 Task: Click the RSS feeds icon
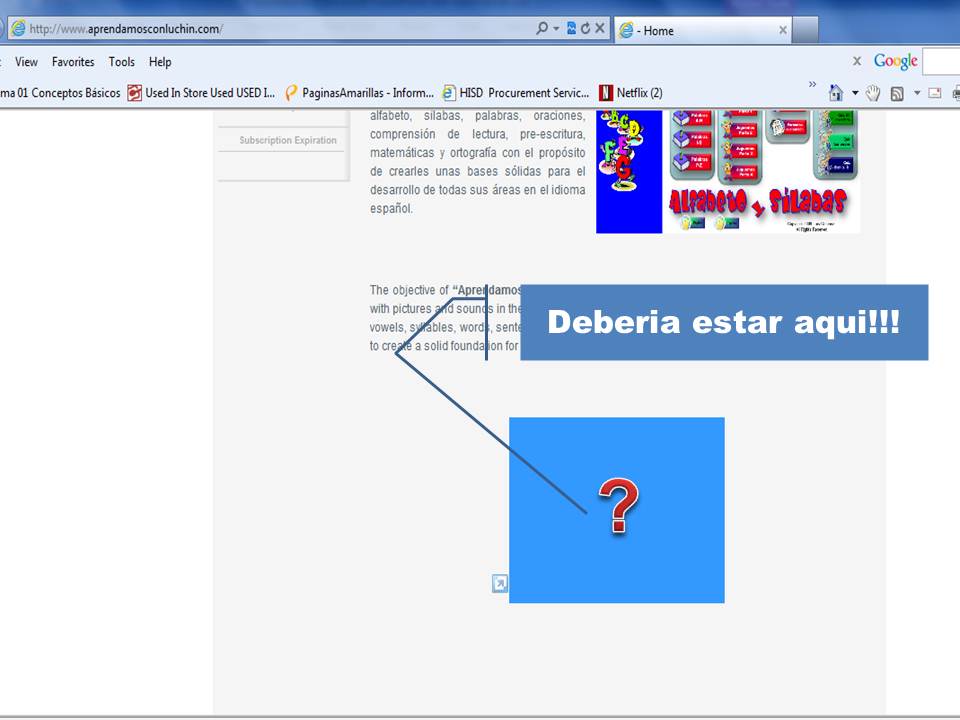(897, 94)
